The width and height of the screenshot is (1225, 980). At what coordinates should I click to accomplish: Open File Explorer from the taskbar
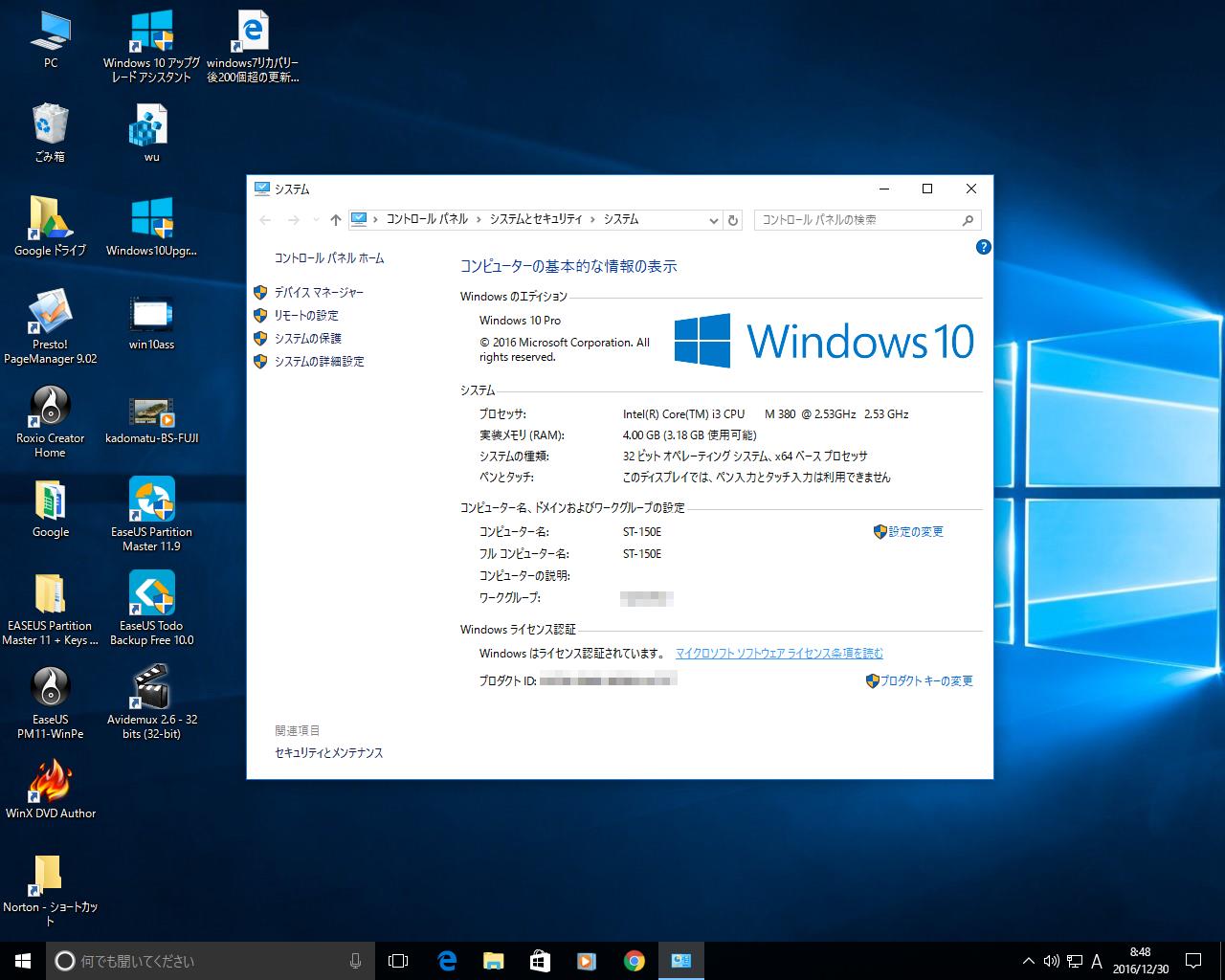[x=493, y=960]
